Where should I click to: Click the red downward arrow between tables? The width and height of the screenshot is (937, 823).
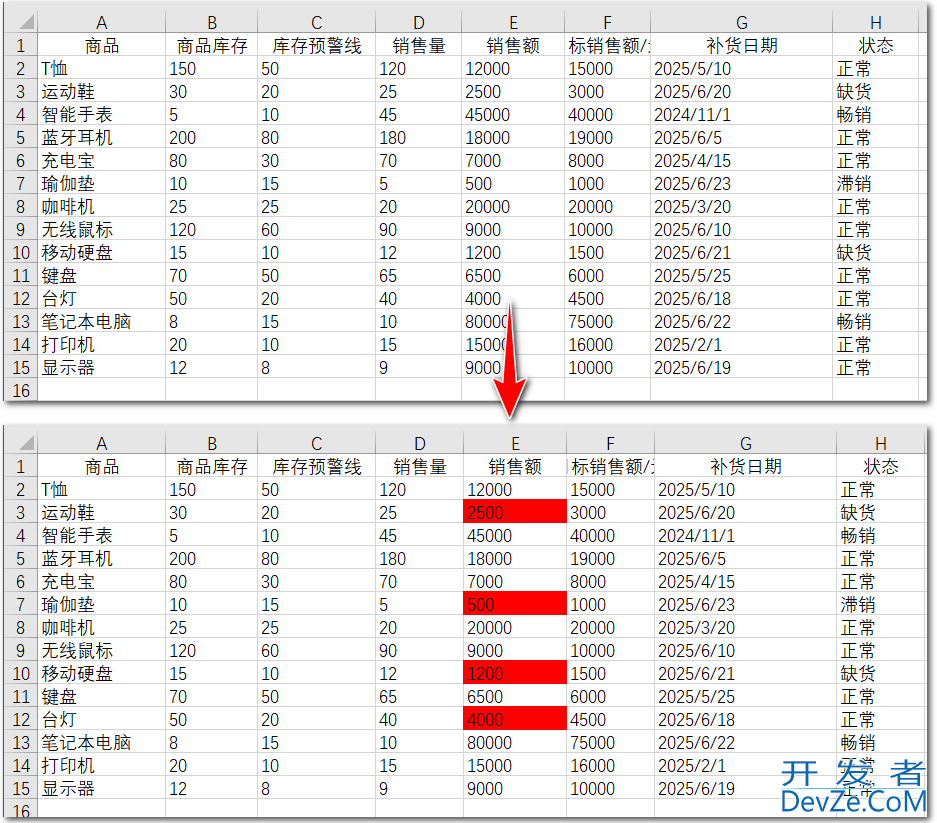tap(513, 360)
